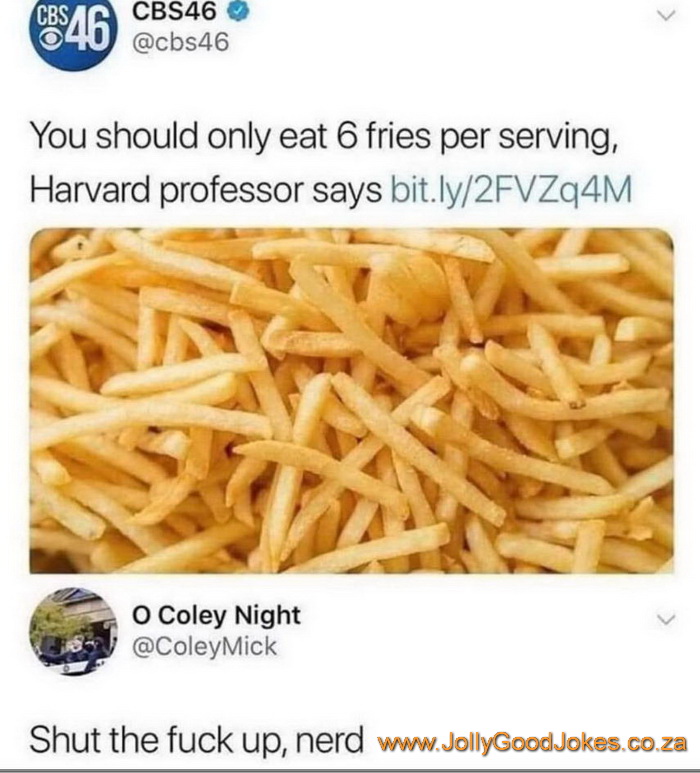Open the CBS46 profile avatar logo
Screen dimensions: 700x773
[x=74, y=32]
